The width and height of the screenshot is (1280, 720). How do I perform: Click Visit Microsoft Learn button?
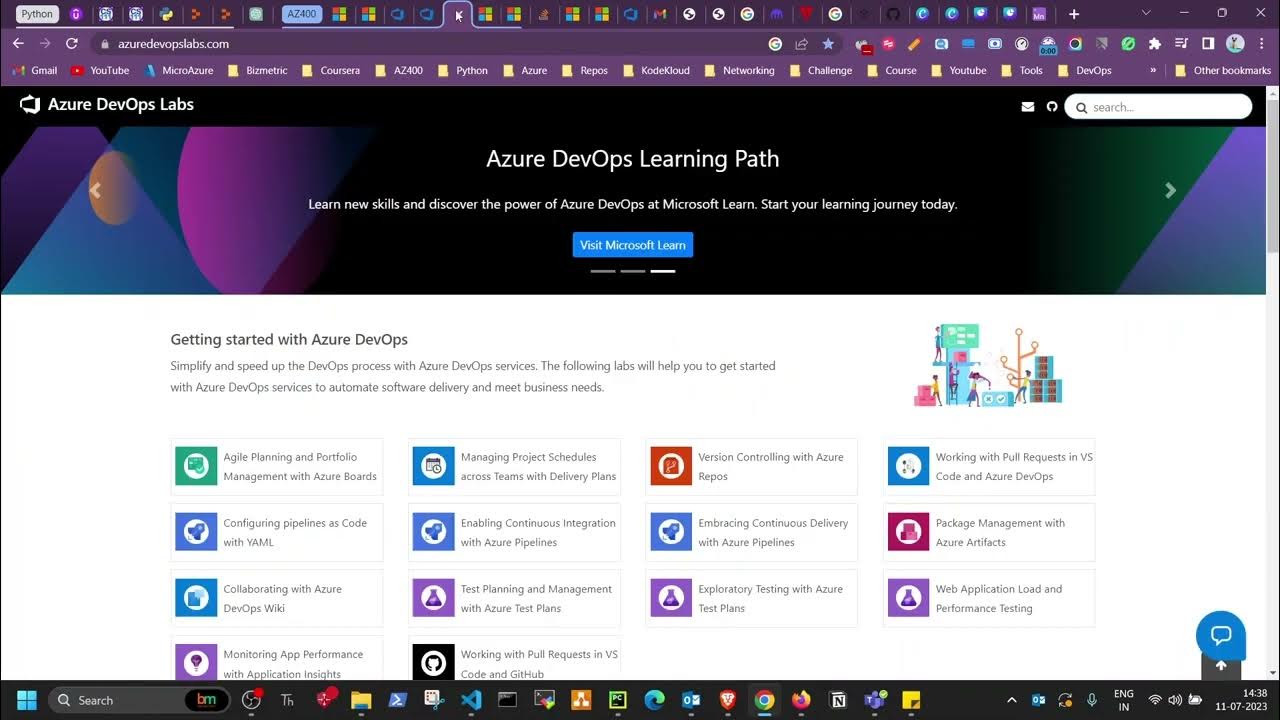tap(632, 245)
